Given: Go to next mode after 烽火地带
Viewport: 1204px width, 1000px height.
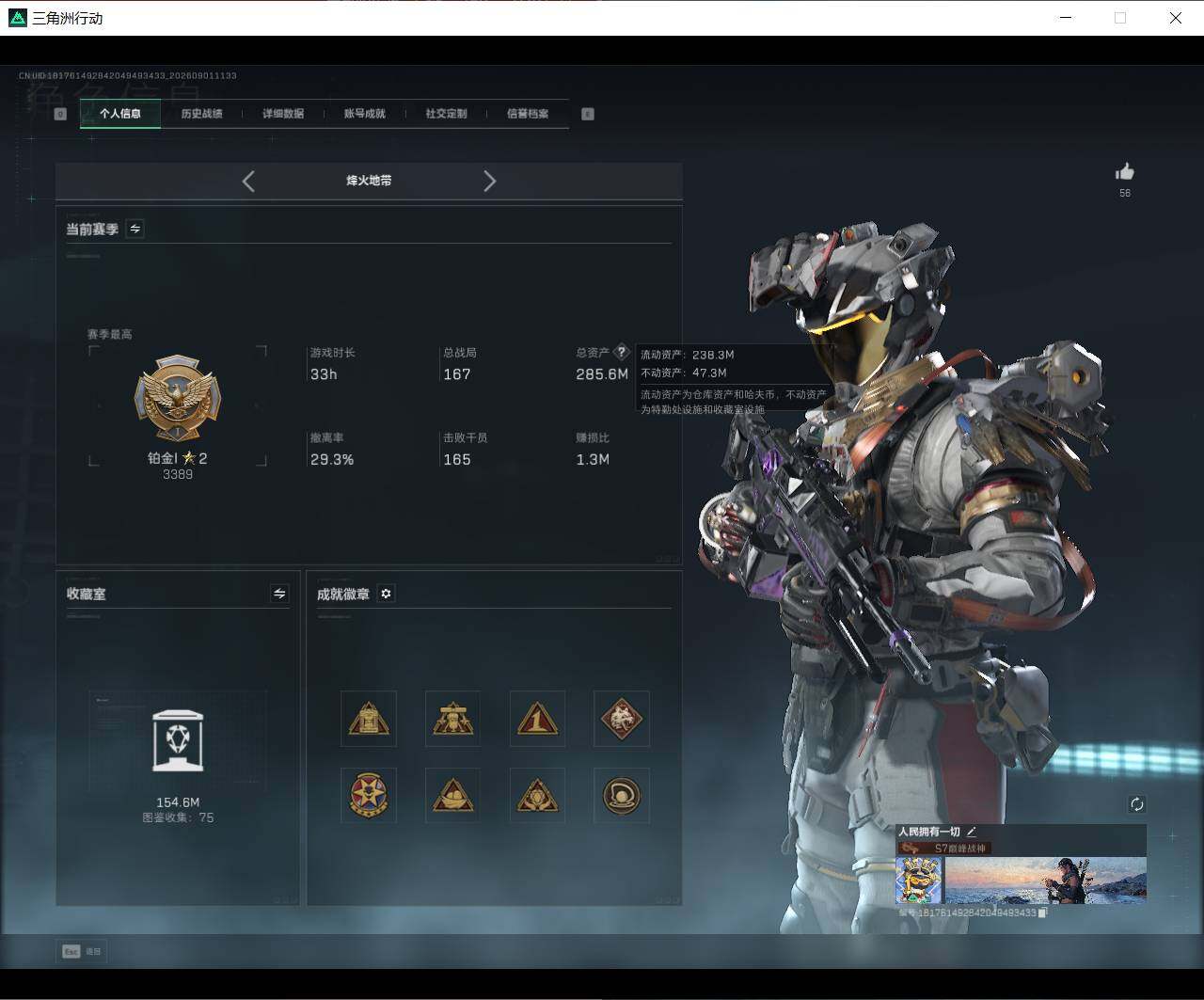Looking at the screenshot, I should click(x=489, y=182).
